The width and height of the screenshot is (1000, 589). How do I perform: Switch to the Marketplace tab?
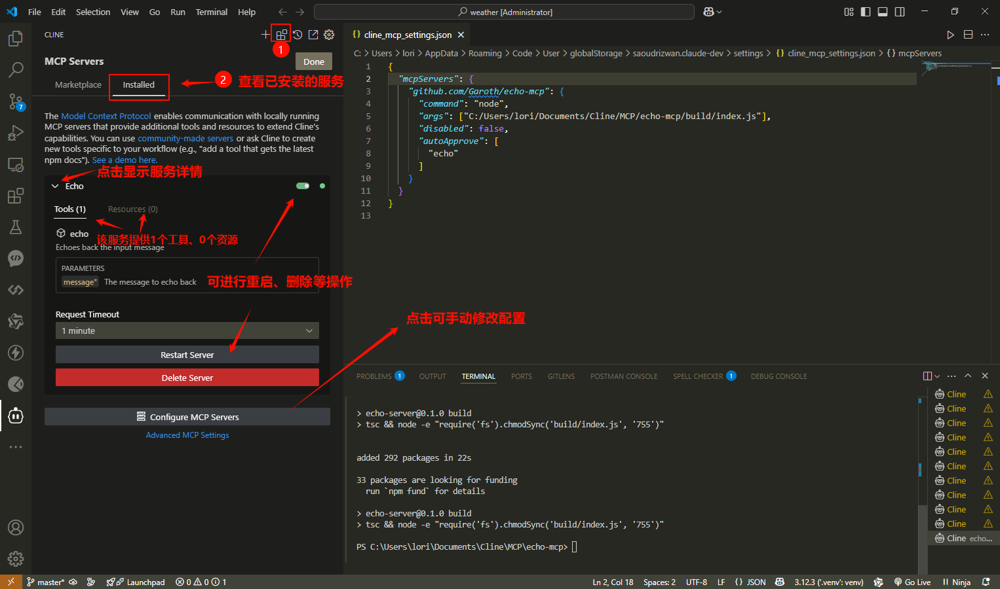[78, 85]
